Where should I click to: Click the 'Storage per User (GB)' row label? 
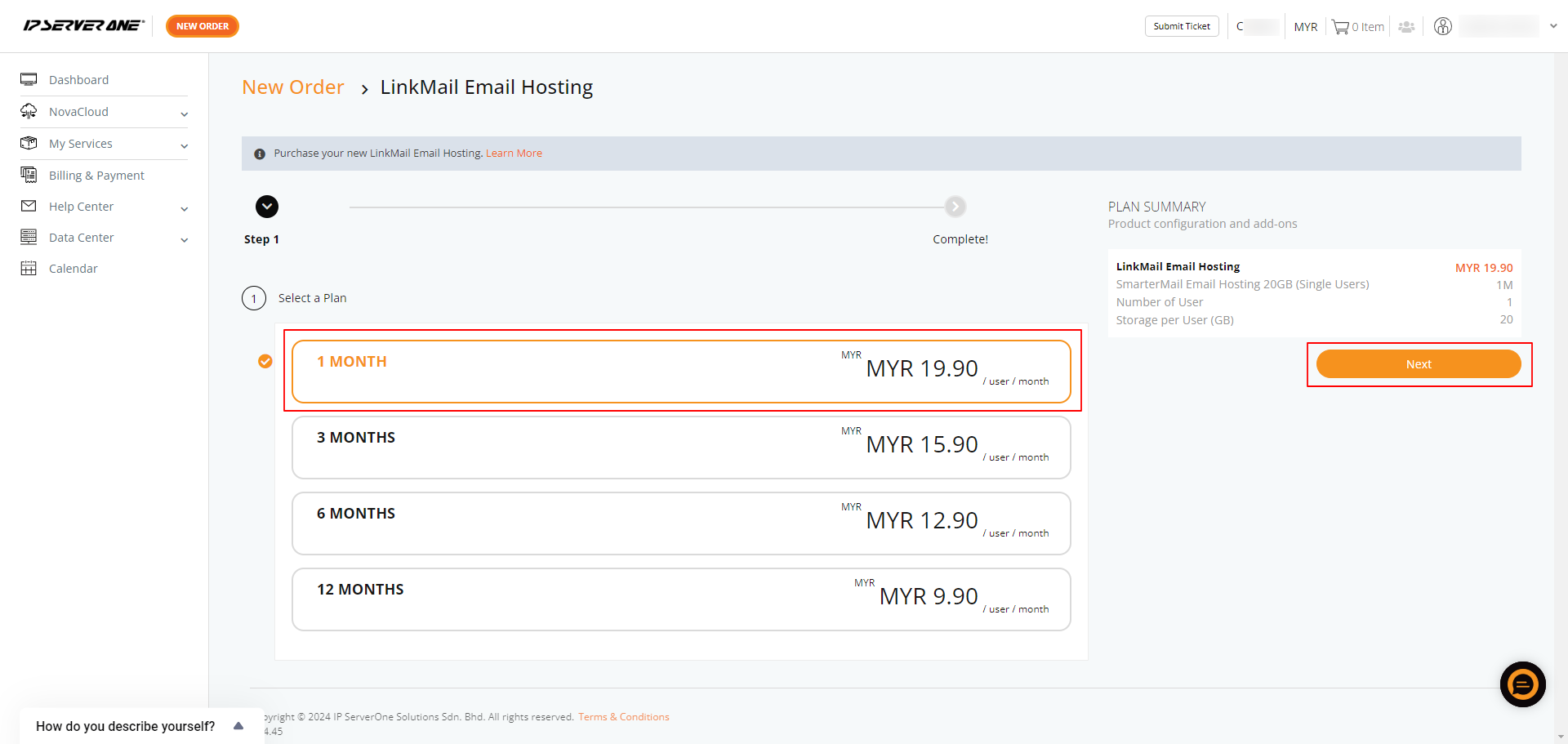[x=1175, y=320]
